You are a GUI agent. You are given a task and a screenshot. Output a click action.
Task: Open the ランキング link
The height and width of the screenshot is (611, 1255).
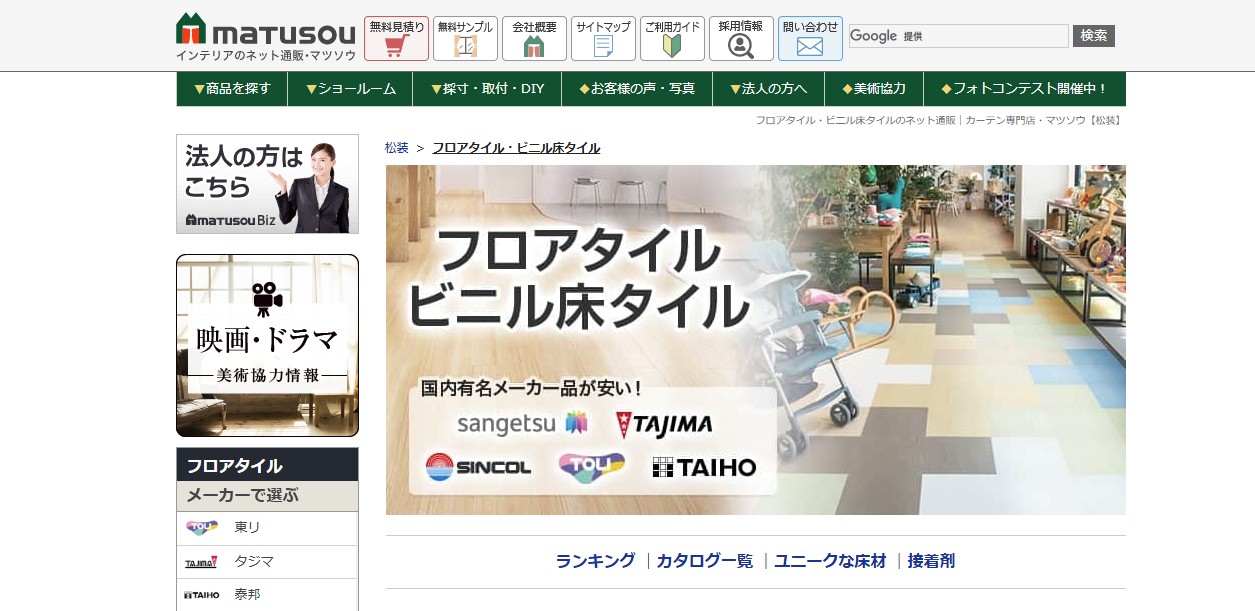(595, 561)
